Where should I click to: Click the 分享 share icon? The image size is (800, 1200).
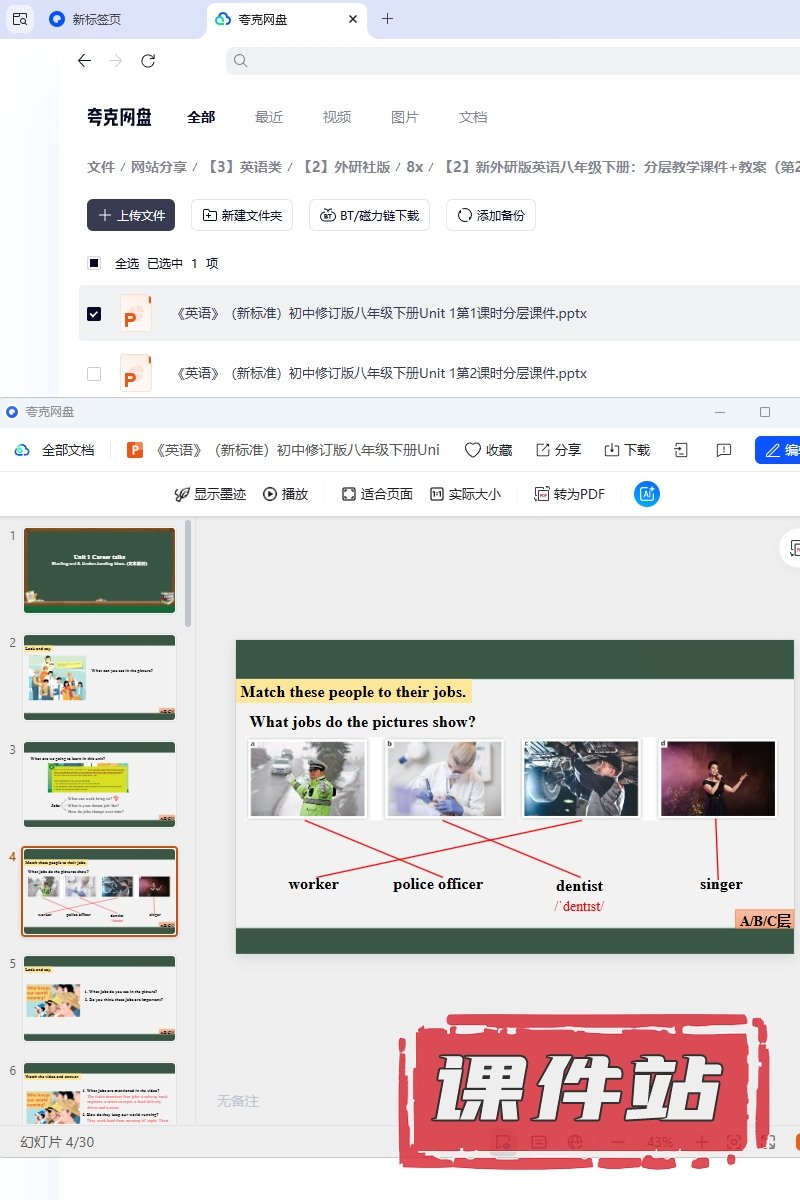point(543,450)
